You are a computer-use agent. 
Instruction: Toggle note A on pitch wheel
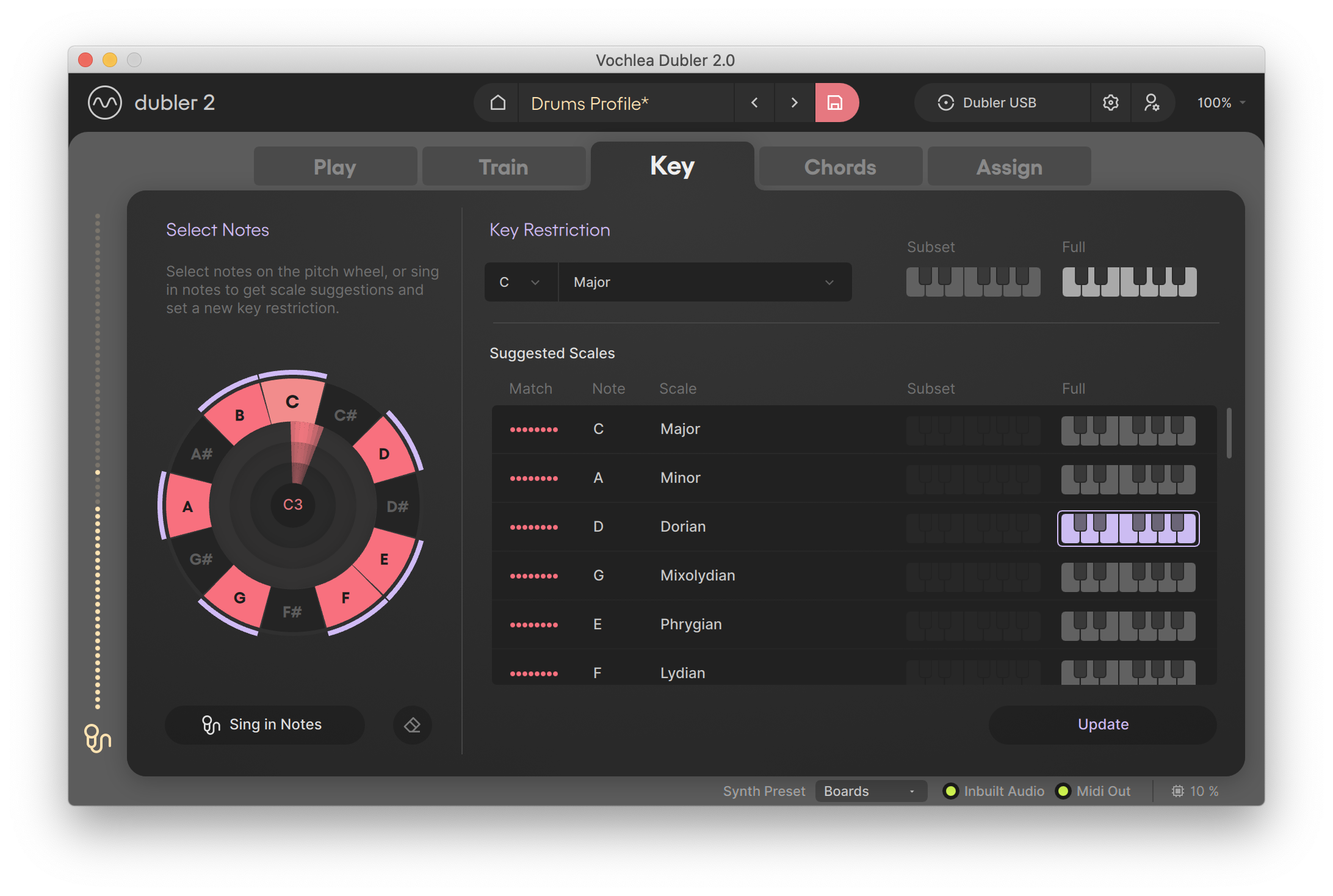tap(188, 506)
